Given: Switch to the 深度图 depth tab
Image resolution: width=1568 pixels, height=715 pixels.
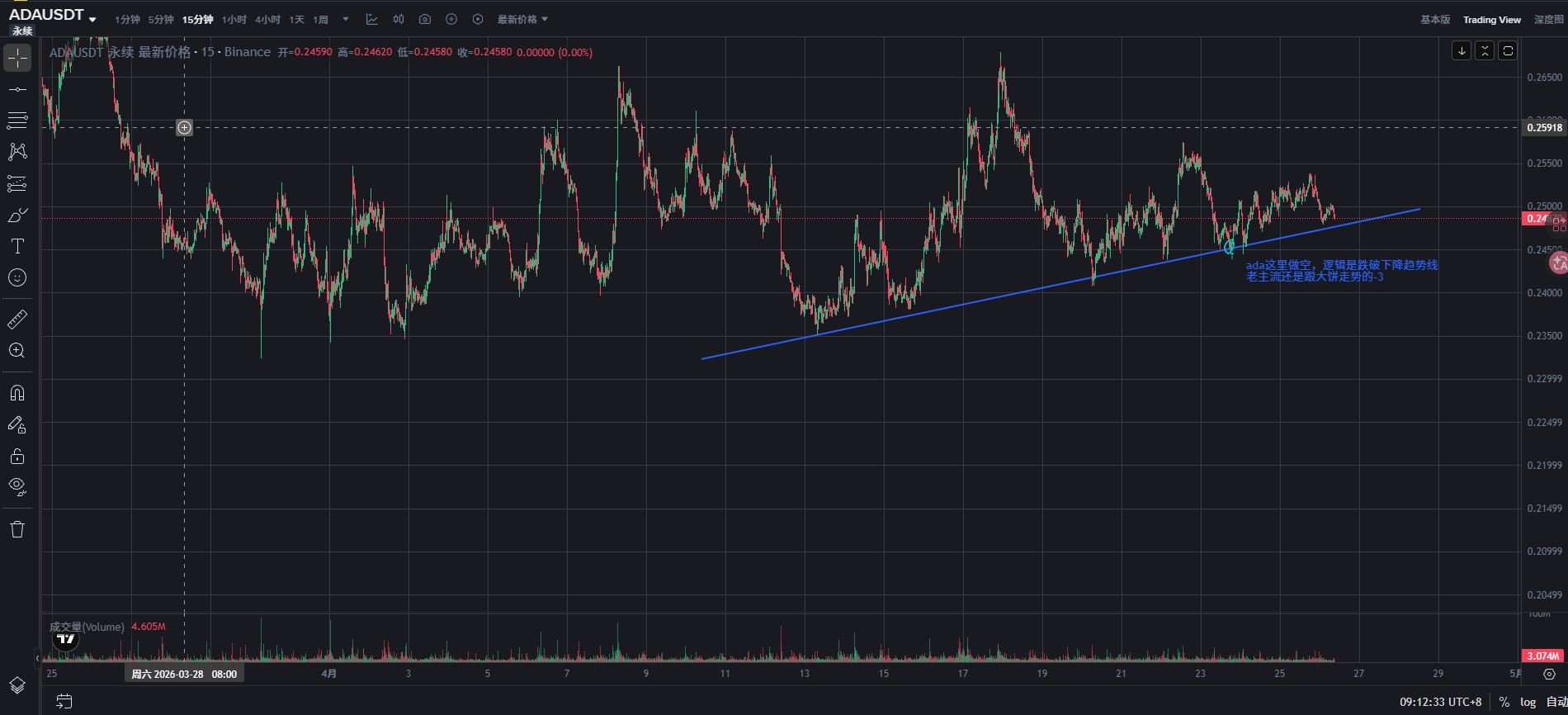Looking at the screenshot, I should coord(1548,19).
